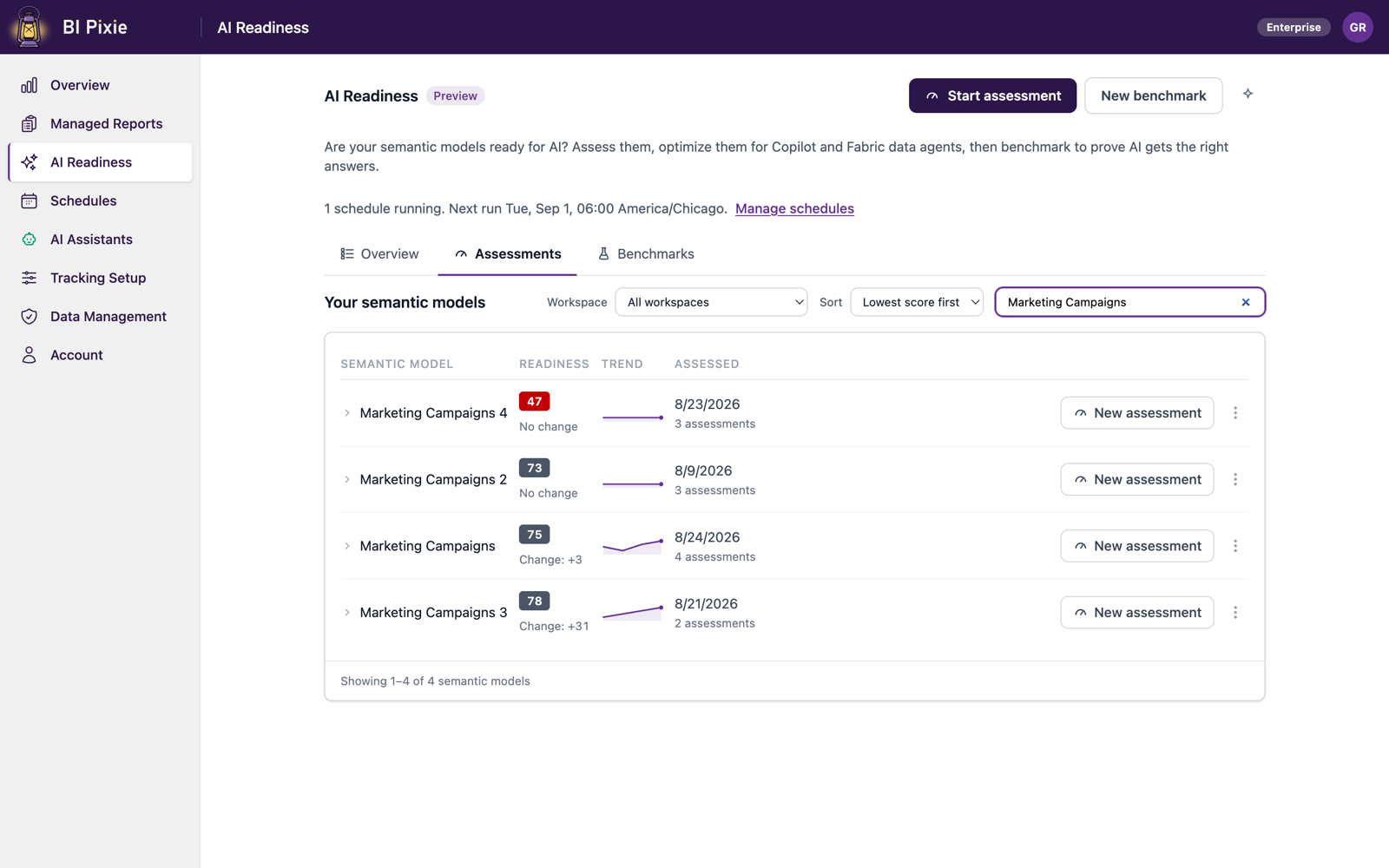
Task: Switch to the Overview tab
Action: (379, 254)
